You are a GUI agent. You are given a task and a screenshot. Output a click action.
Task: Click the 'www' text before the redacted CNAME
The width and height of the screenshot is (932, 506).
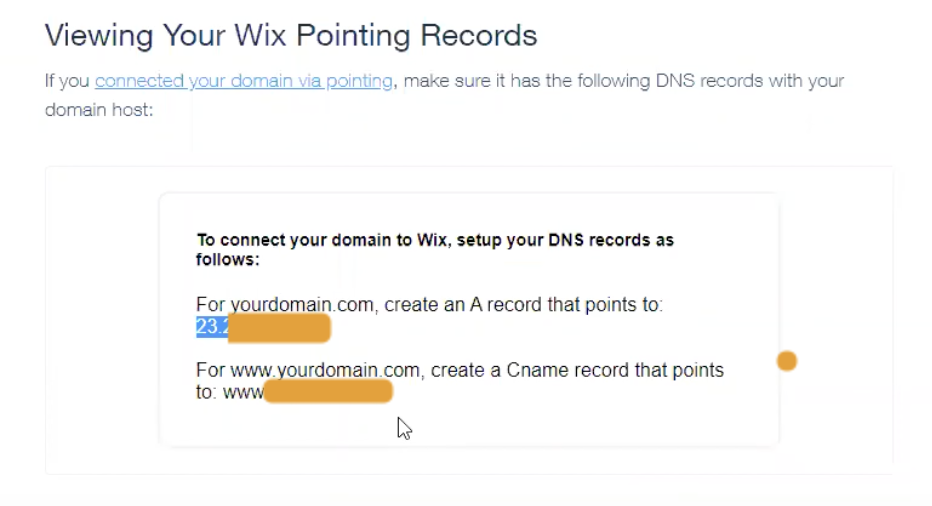tap(243, 392)
